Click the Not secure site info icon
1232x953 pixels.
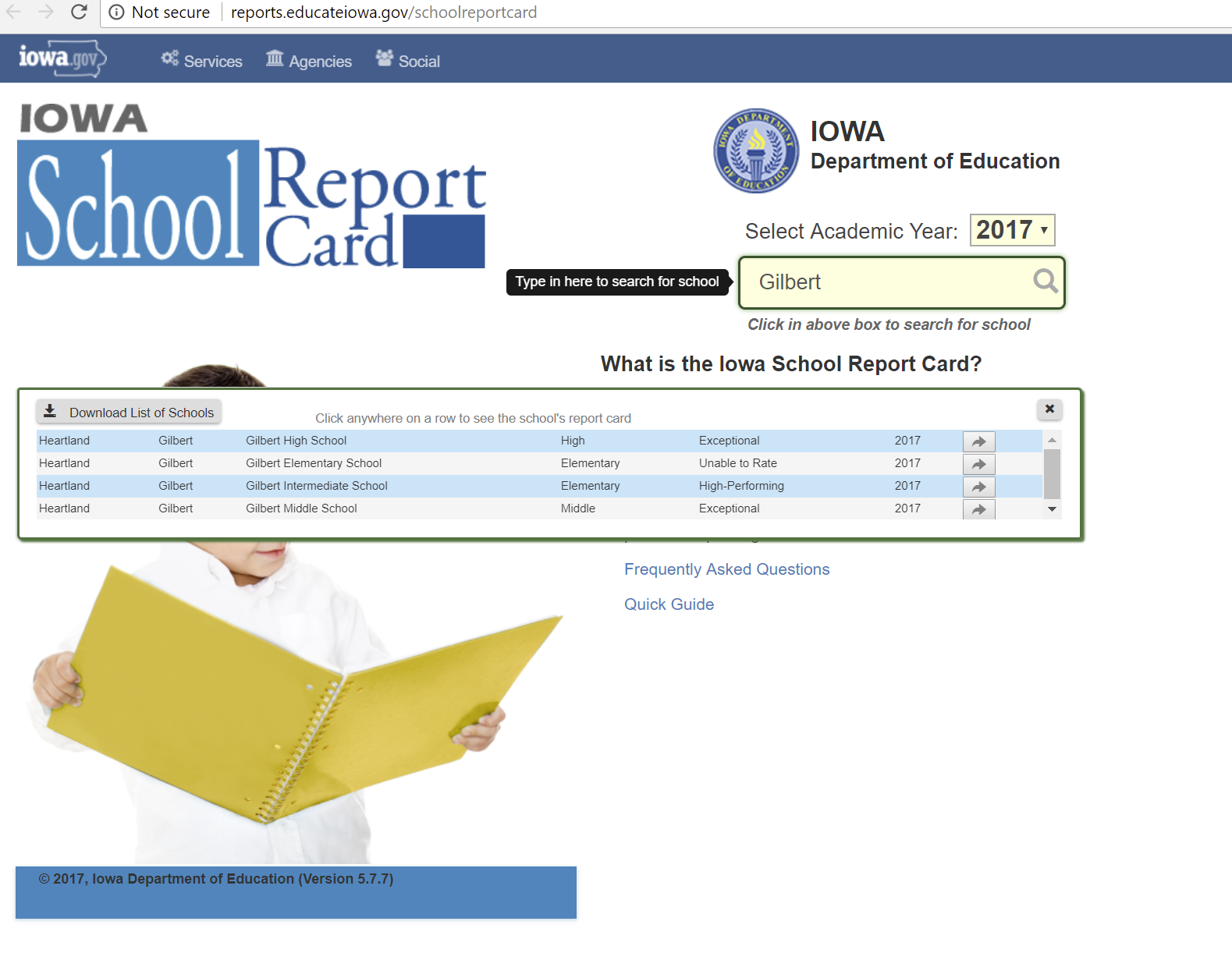pos(117,12)
